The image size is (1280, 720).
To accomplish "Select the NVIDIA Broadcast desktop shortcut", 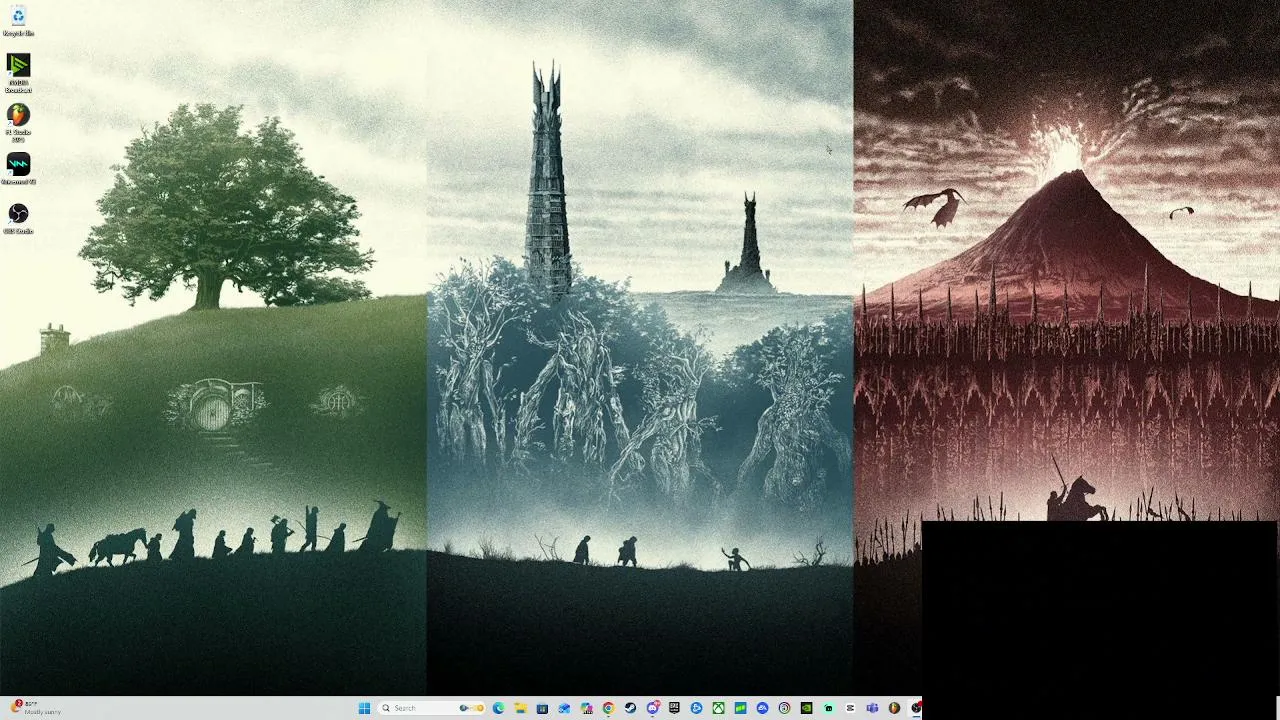I will point(18,72).
